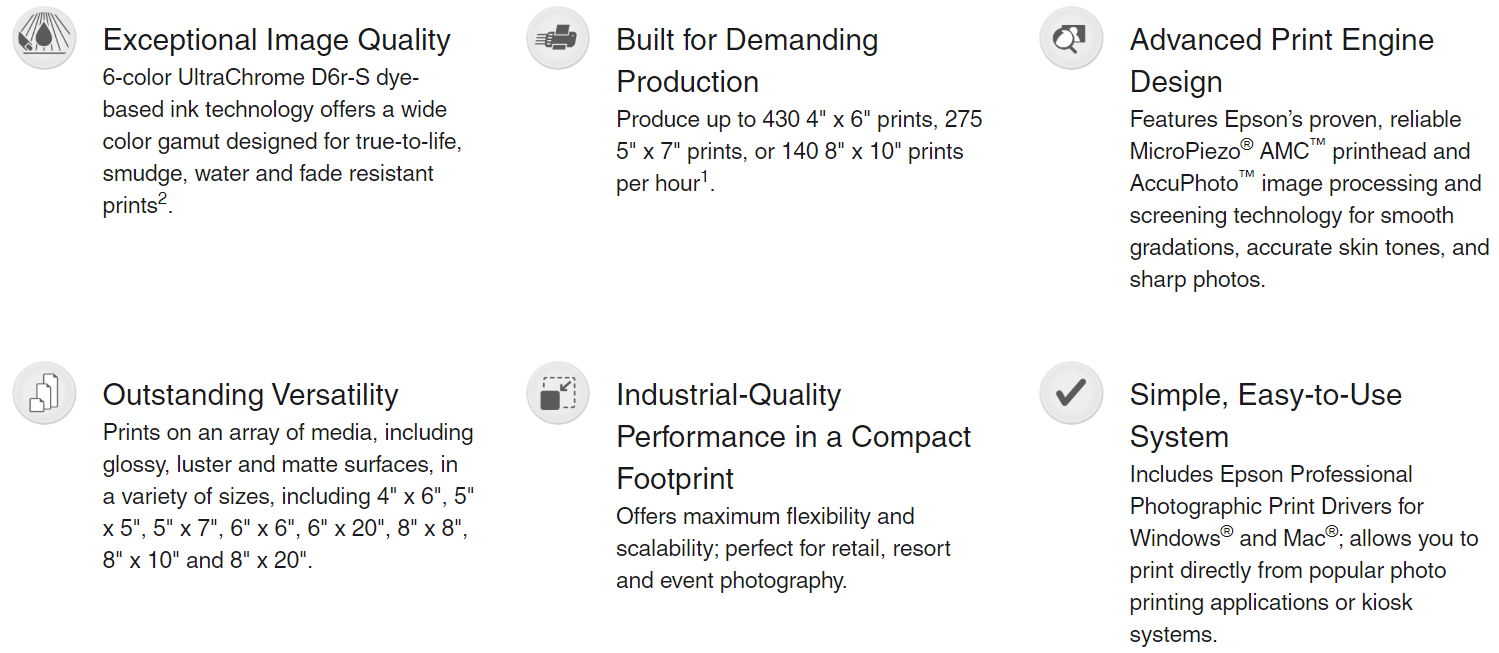
Task: Click the checkmark easy-to-use system icon
Action: 1071,392
